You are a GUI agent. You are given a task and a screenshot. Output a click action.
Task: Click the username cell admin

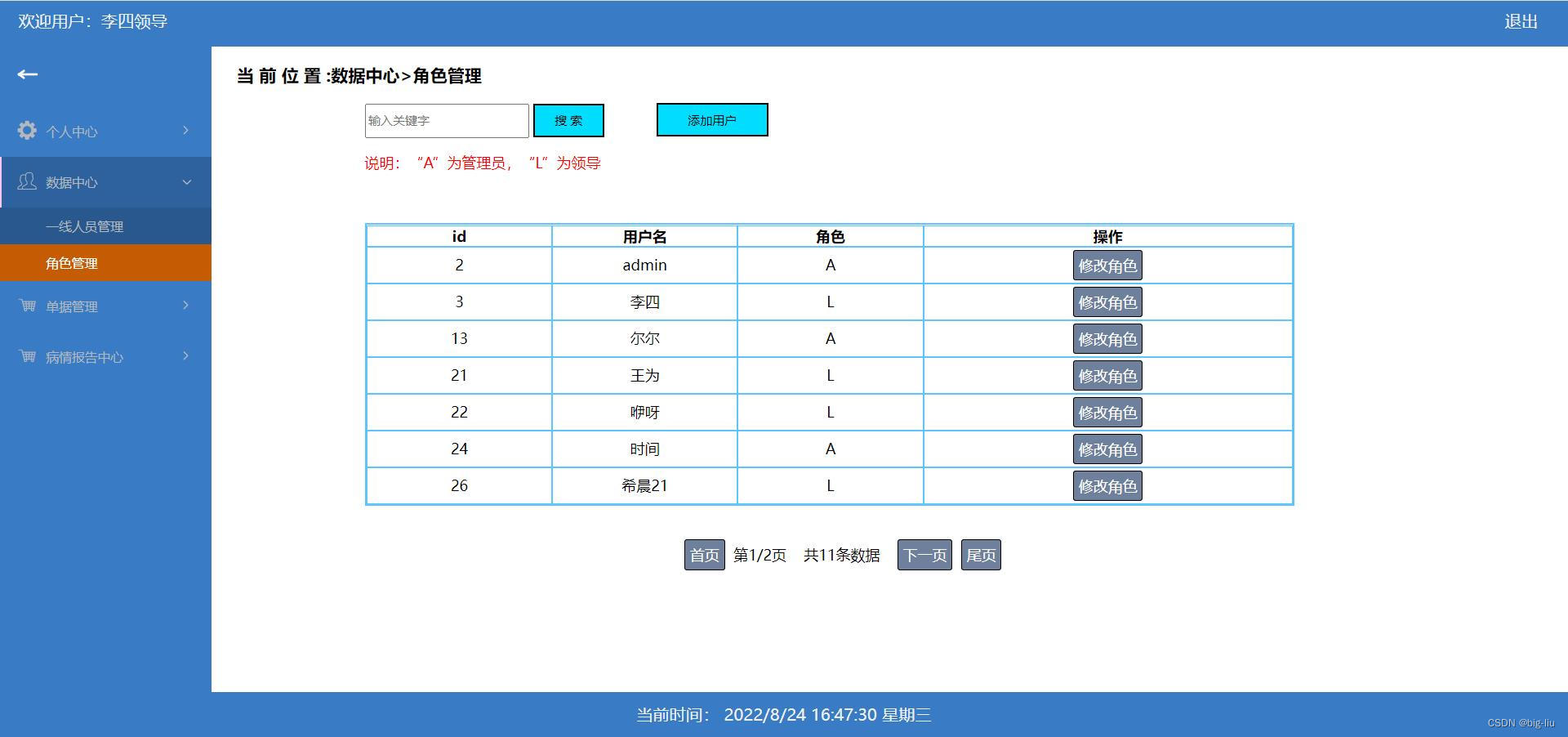click(x=644, y=266)
